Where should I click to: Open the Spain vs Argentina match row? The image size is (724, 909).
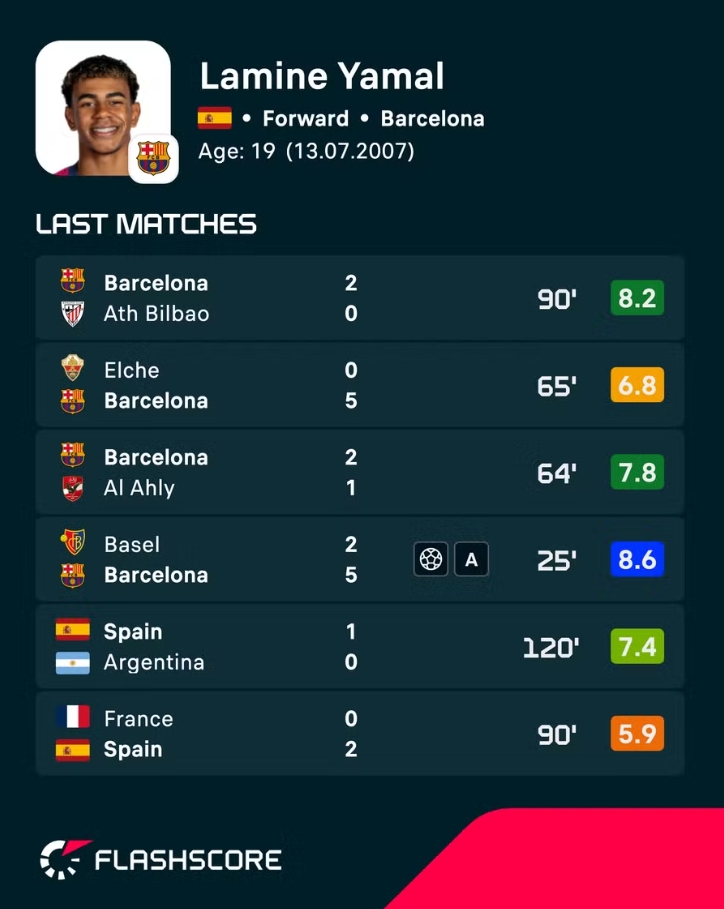(360, 646)
